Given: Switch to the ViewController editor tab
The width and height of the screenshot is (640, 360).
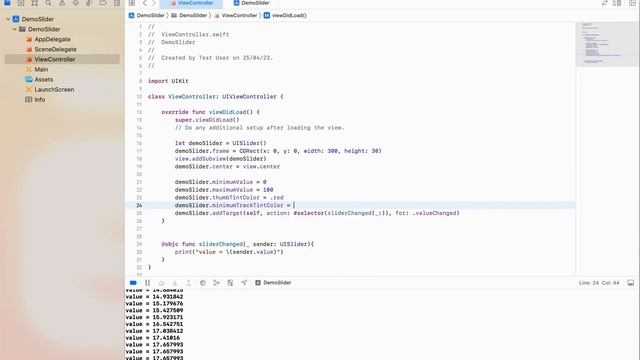Looking at the screenshot, I should pyautogui.click(x=191, y=3).
